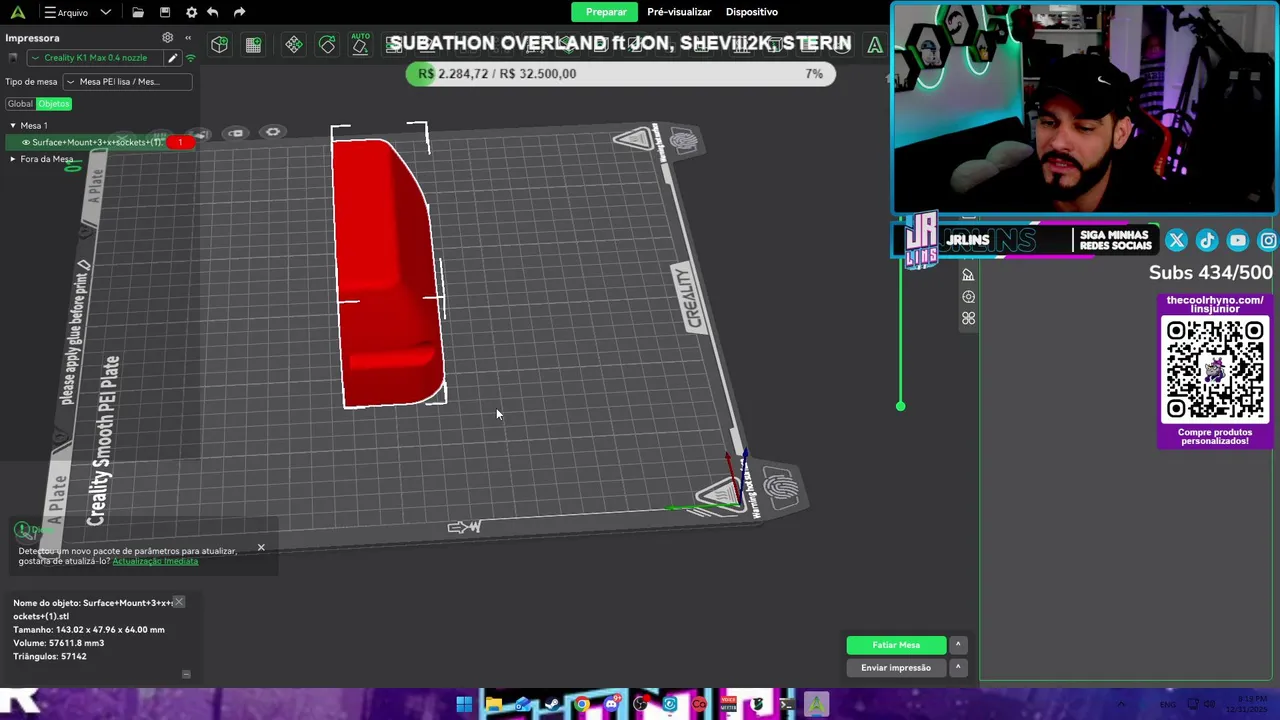Click the Triângulos: 57142 text
This screenshot has height=720, width=1280.
[50, 656]
